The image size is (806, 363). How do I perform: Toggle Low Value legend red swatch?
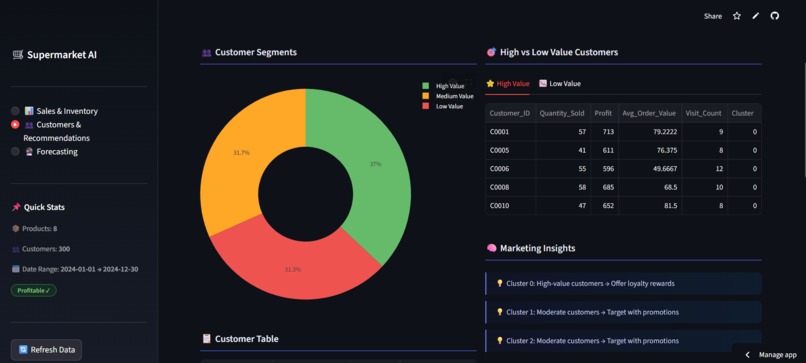[x=426, y=106]
